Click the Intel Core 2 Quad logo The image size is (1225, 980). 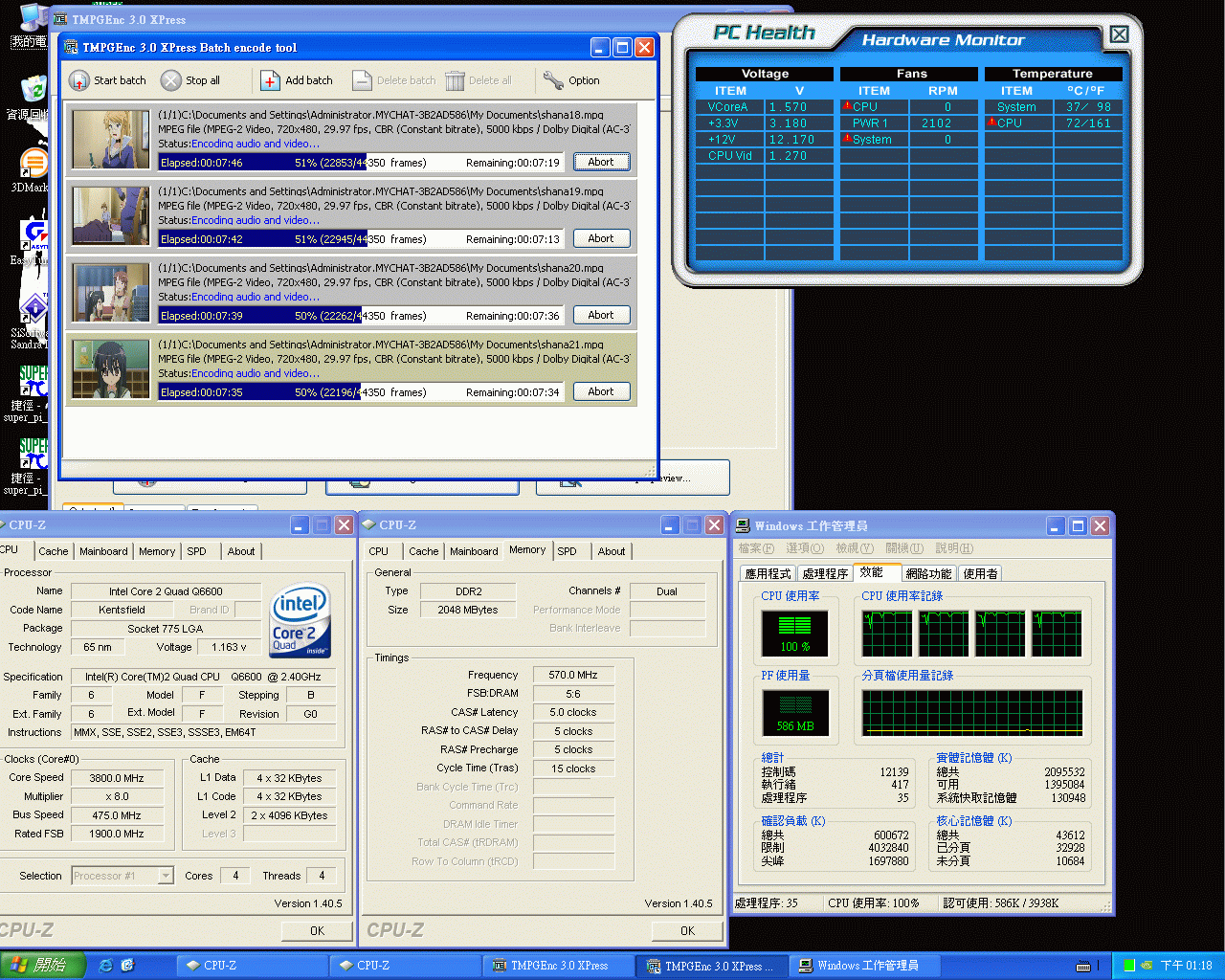click(x=301, y=621)
